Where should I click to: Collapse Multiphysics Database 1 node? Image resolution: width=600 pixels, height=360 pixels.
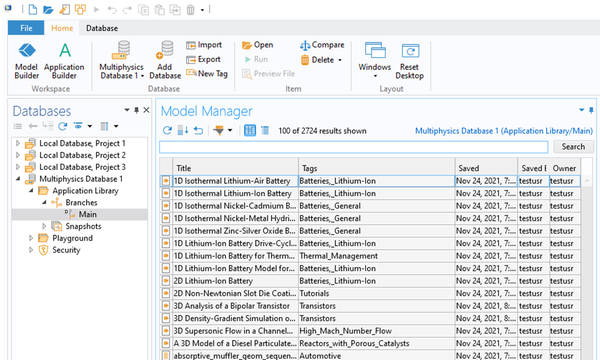click(18, 179)
